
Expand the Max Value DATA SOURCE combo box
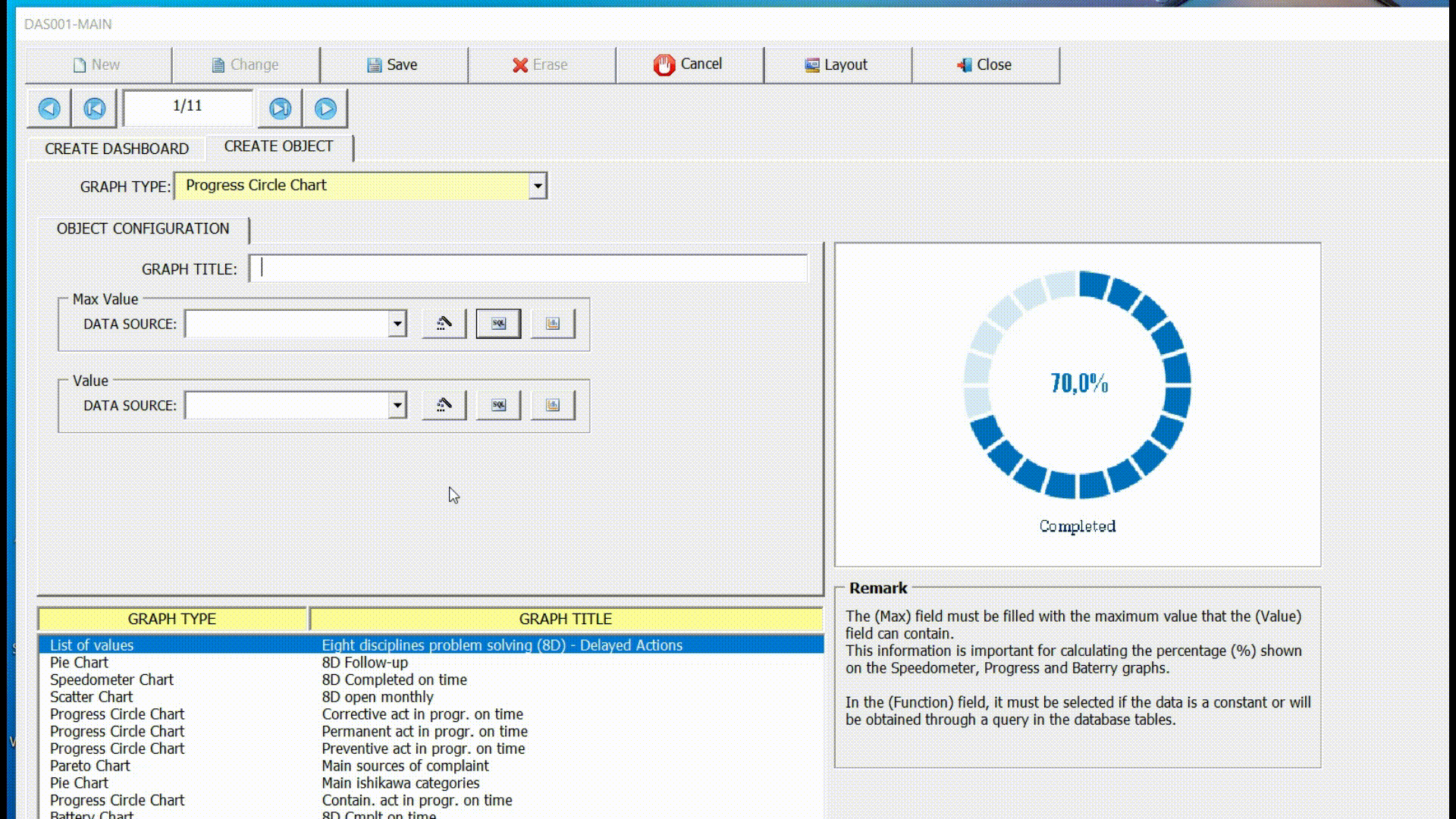coord(397,322)
